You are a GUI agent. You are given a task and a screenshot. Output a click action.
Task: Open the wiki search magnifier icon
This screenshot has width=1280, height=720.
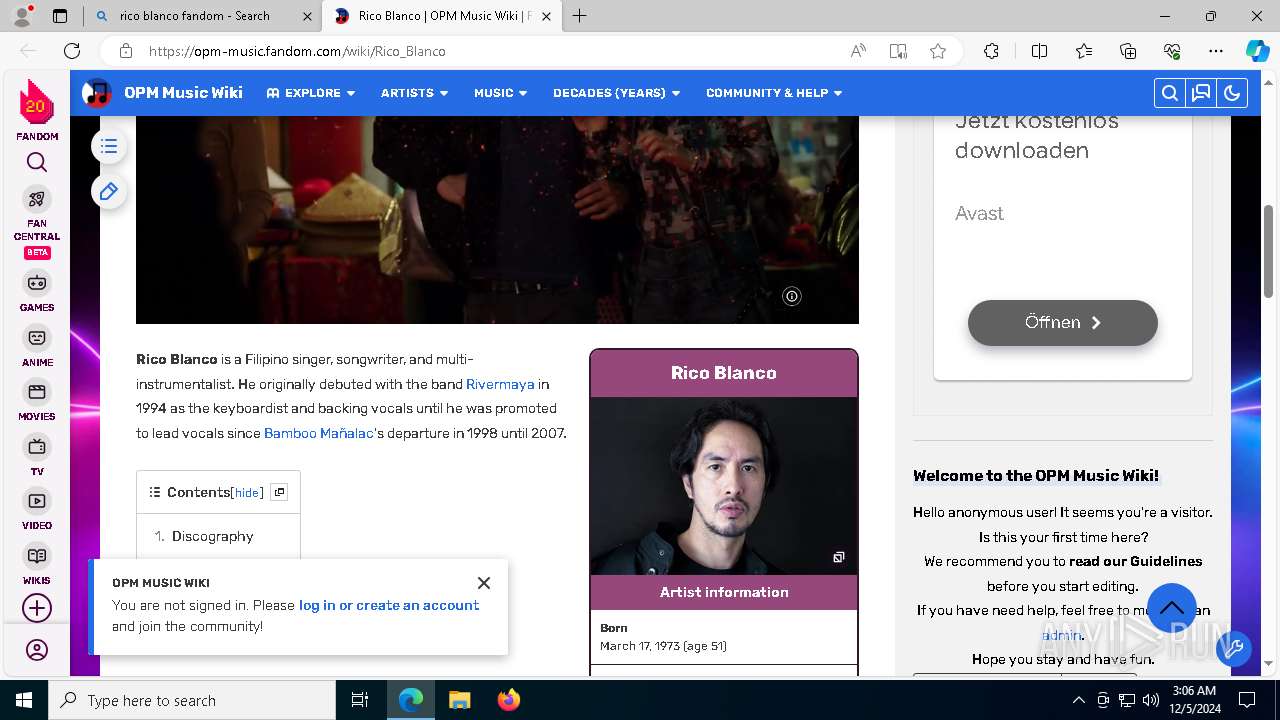pos(1169,93)
